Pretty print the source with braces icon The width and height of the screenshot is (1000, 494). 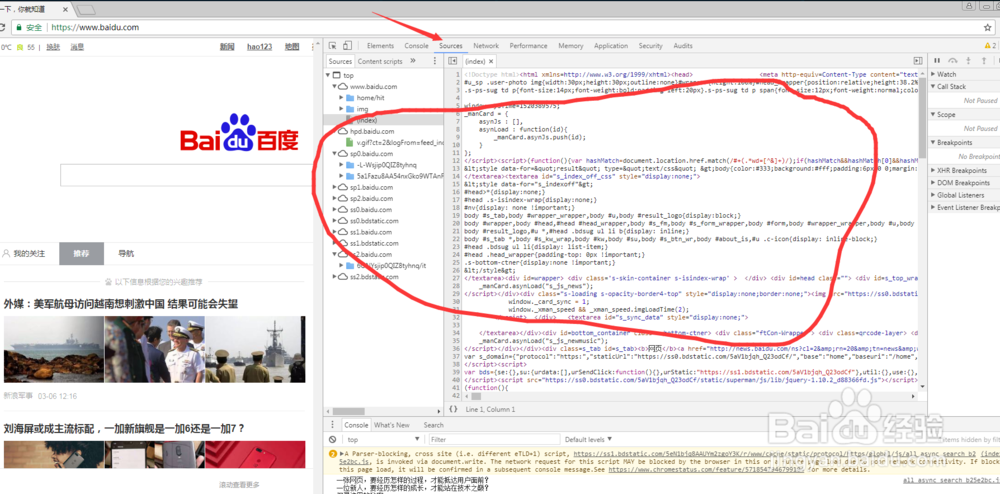pyautogui.click(x=453, y=409)
